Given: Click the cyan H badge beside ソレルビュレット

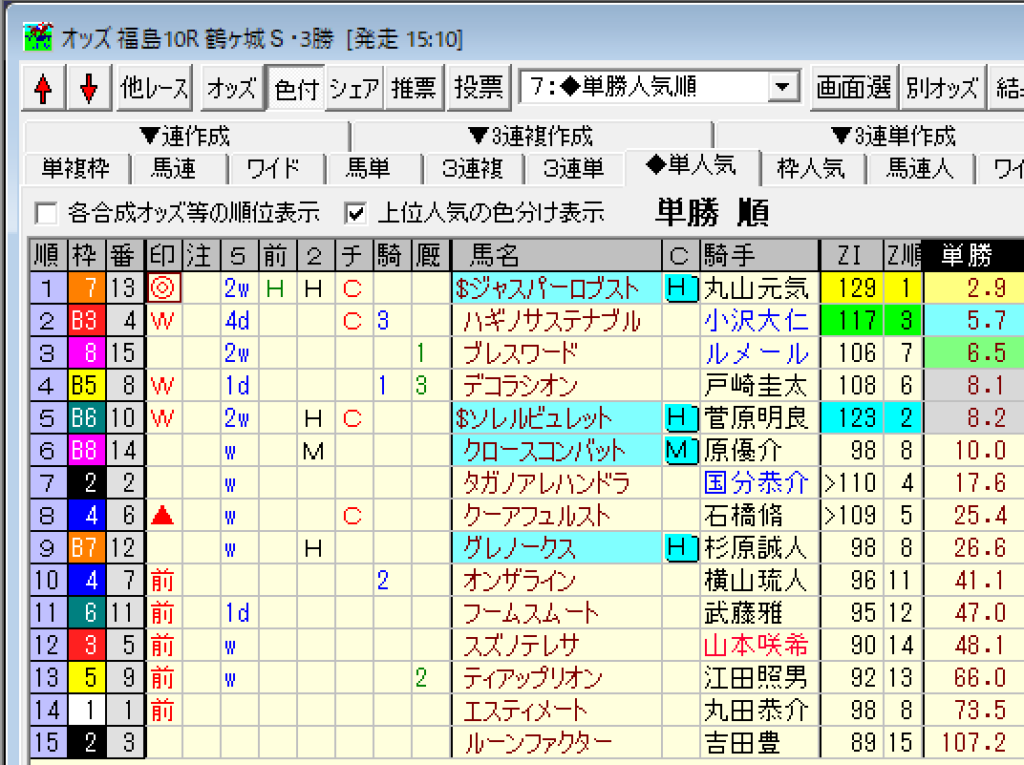Looking at the screenshot, I should (x=680, y=418).
